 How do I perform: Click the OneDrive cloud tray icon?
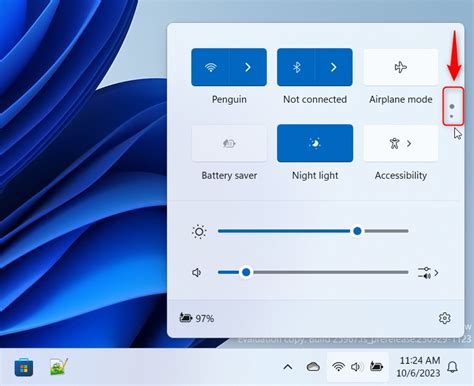click(313, 367)
